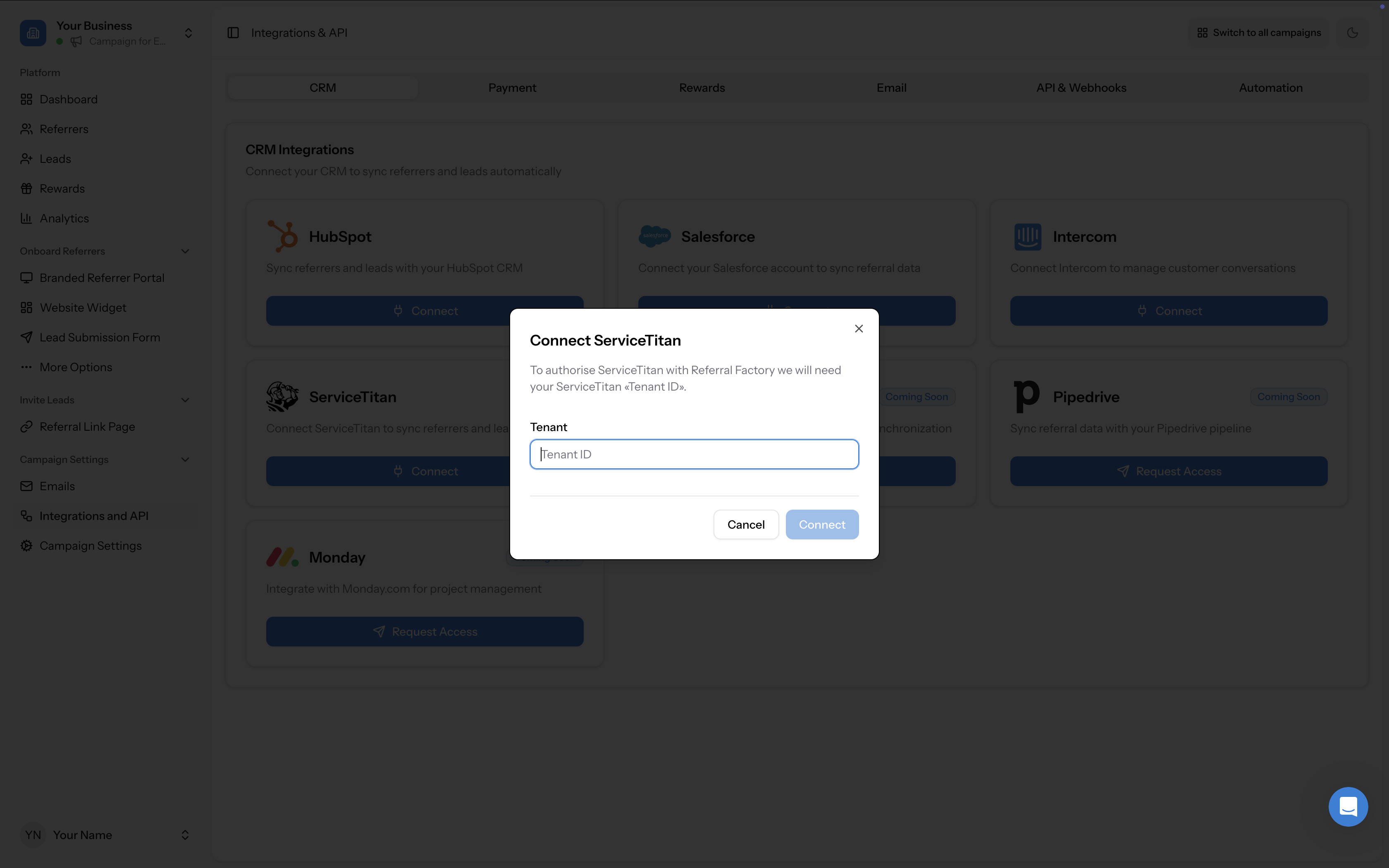Toggle dark mode with the moon icon
The height and width of the screenshot is (868, 1389).
tap(1352, 33)
